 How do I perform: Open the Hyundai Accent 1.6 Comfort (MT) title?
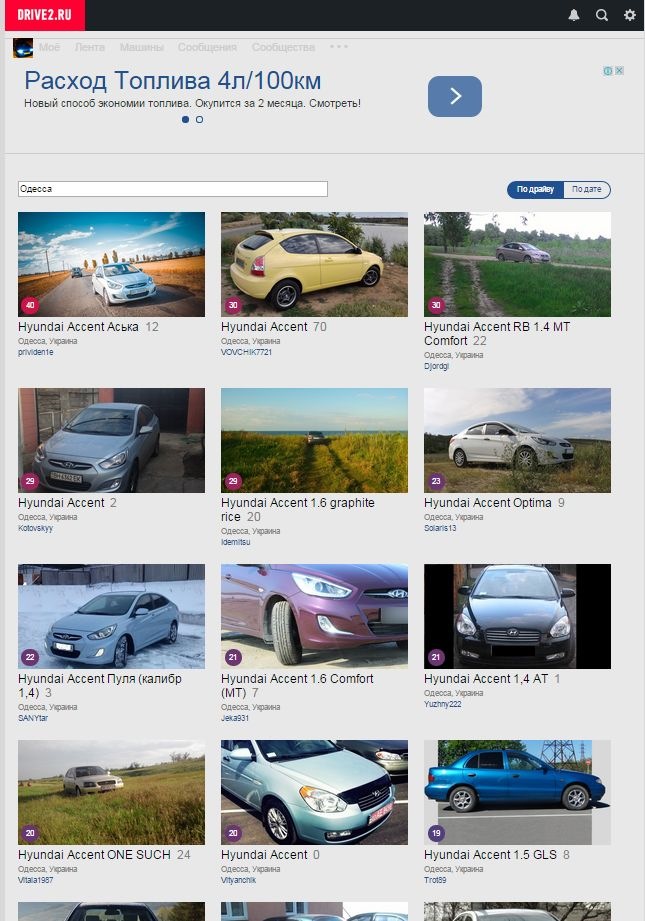pyautogui.click(x=297, y=685)
